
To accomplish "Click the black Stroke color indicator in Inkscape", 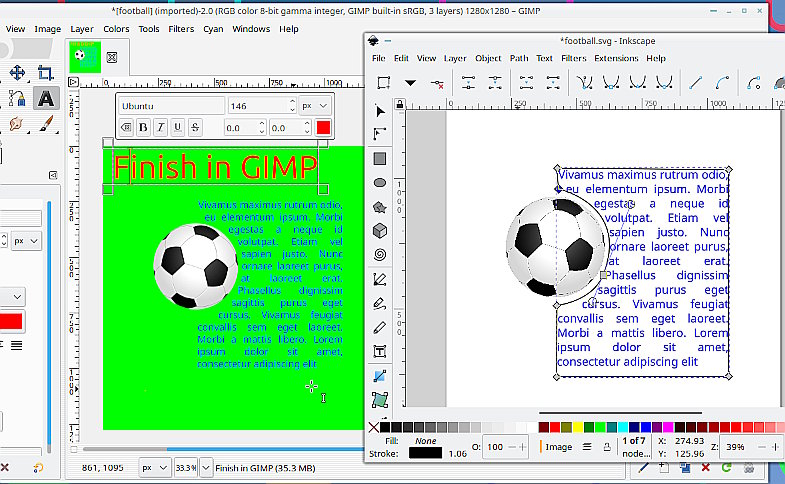I will [x=425, y=453].
